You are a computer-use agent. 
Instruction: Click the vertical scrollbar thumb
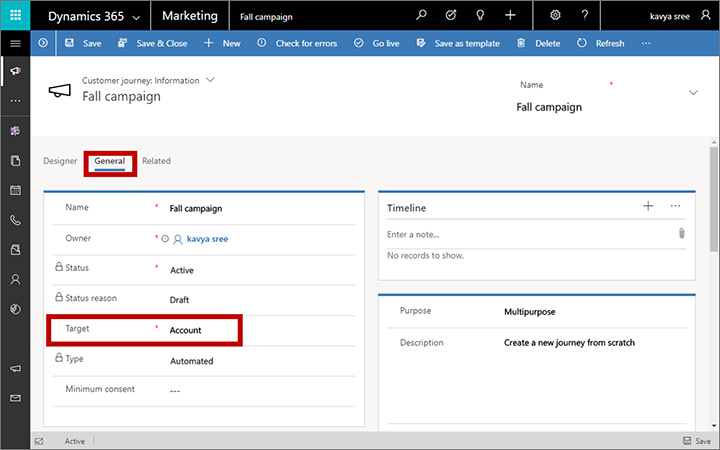point(714,199)
